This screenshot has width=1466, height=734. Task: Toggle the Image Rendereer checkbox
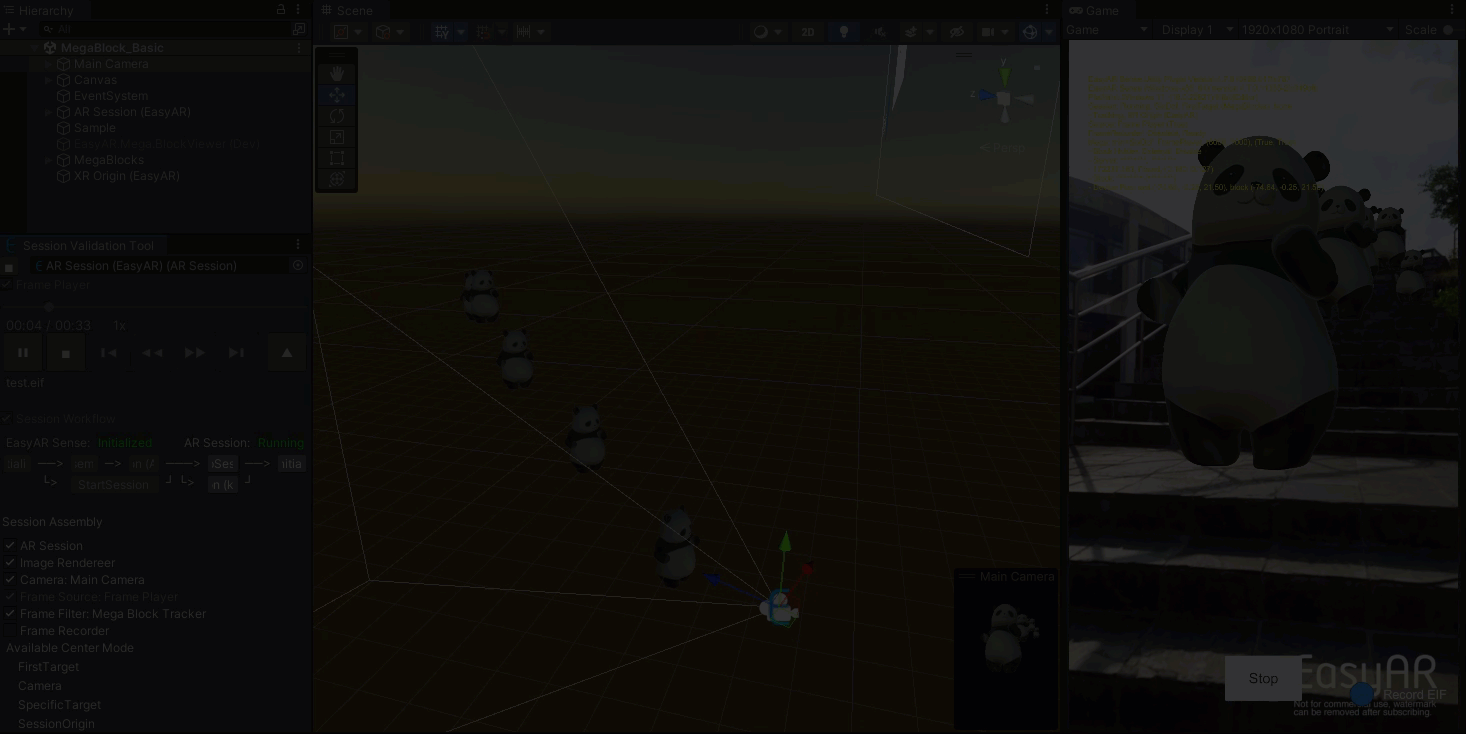pos(10,563)
